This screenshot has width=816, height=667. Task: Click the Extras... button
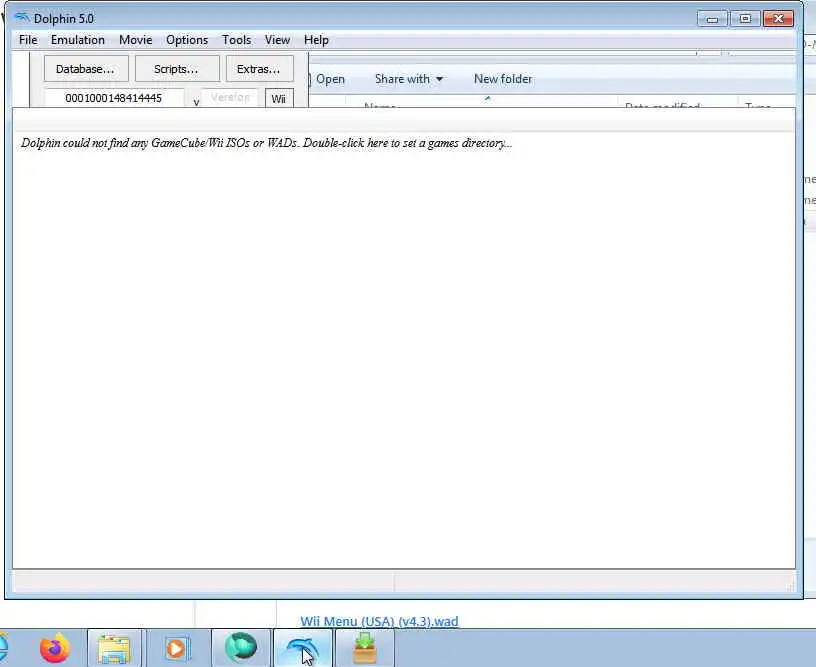[259, 69]
